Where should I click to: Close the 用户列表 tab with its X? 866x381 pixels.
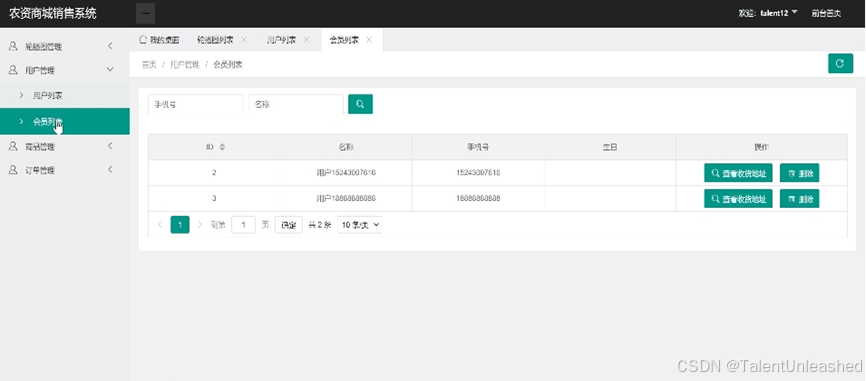[x=307, y=40]
